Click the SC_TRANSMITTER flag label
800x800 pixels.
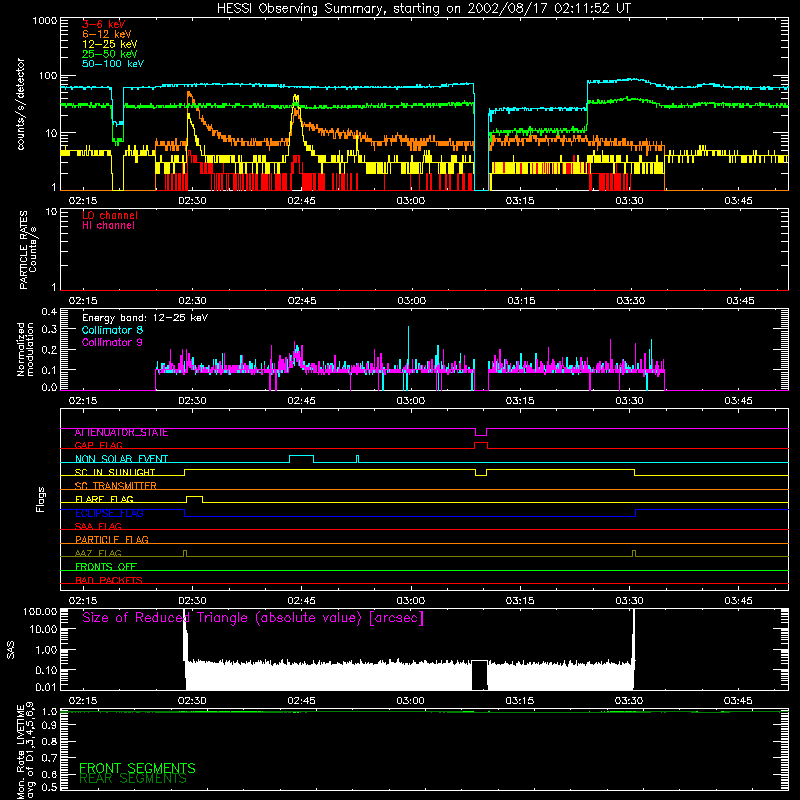(115, 486)
